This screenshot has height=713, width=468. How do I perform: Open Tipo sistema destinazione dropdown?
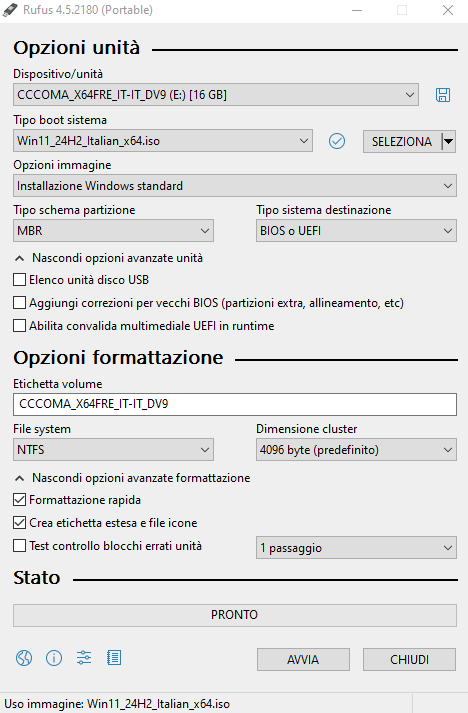(356, 231)
